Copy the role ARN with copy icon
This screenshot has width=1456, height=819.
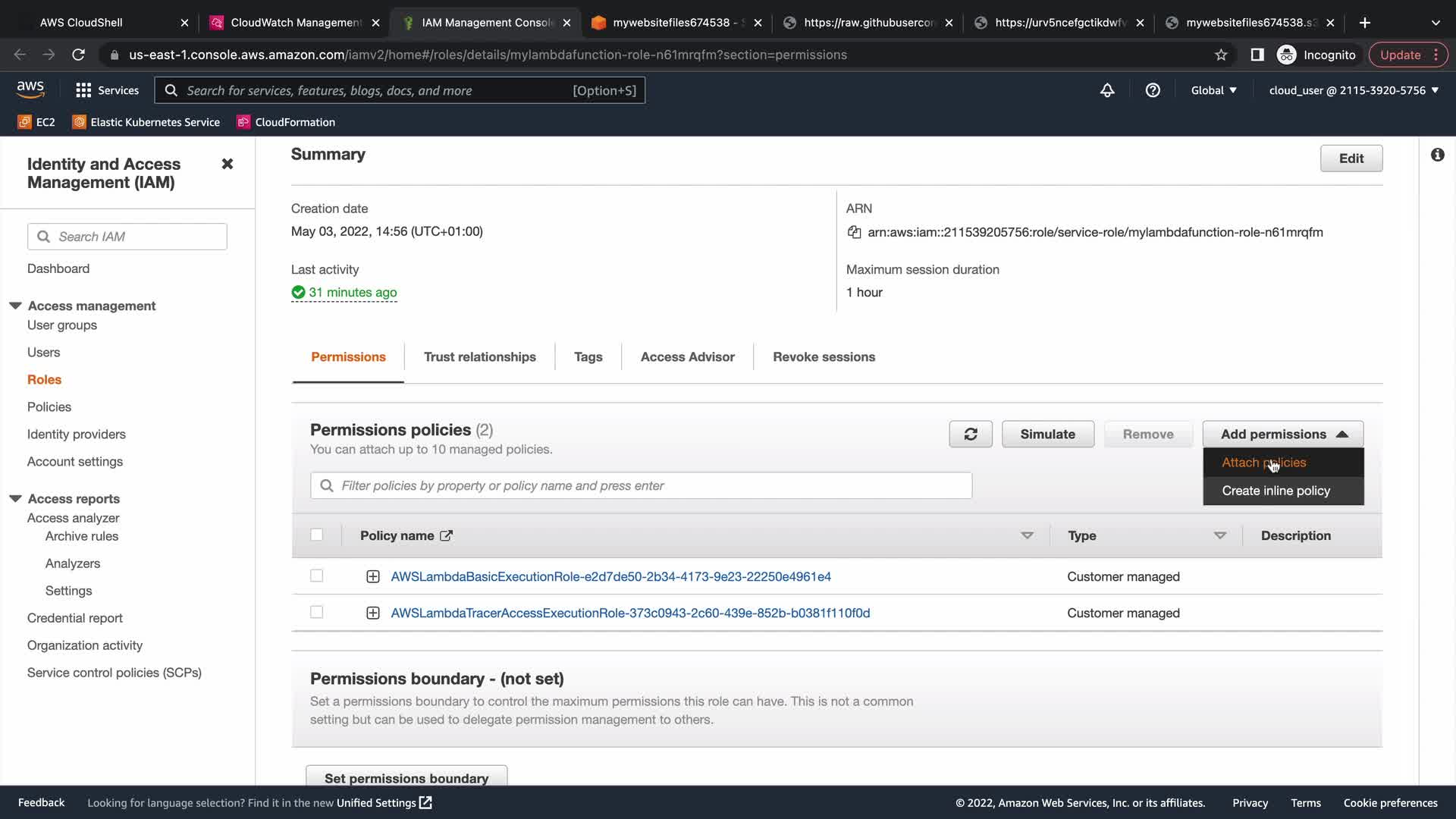854,232
